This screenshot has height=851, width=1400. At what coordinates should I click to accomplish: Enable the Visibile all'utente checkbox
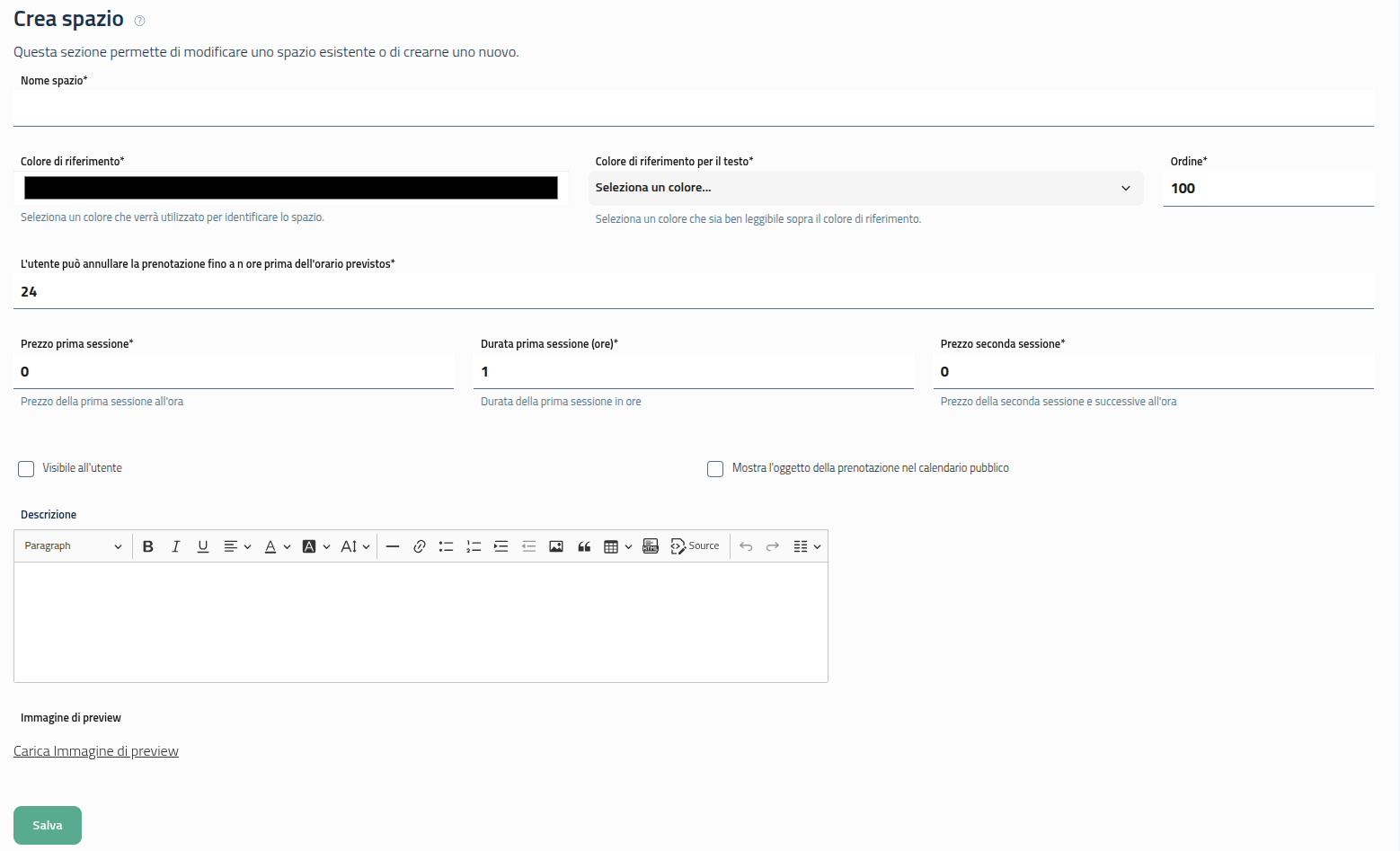point(26,469)
